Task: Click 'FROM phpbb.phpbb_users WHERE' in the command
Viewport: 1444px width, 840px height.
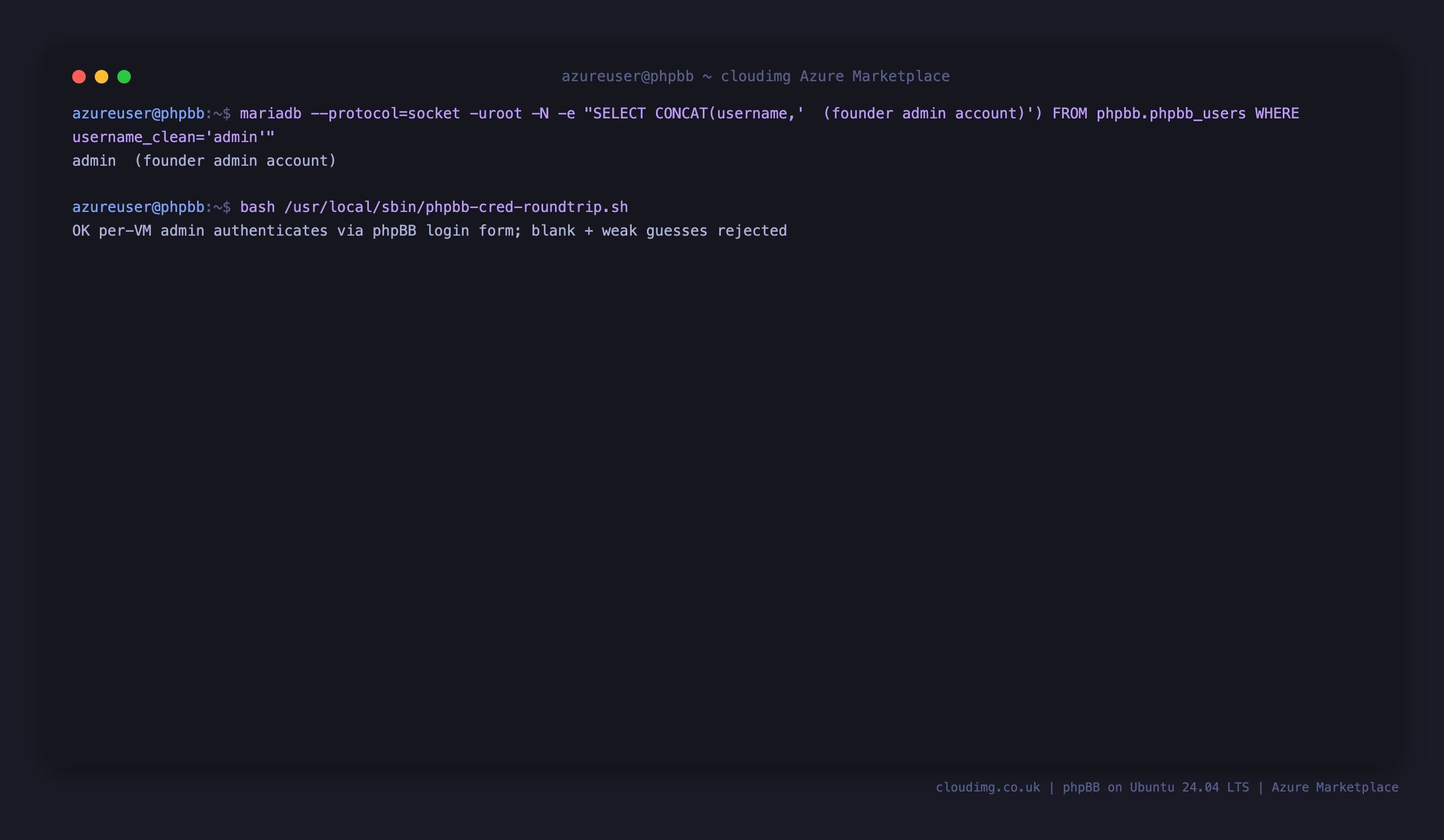Action: tap(1176, 113)
